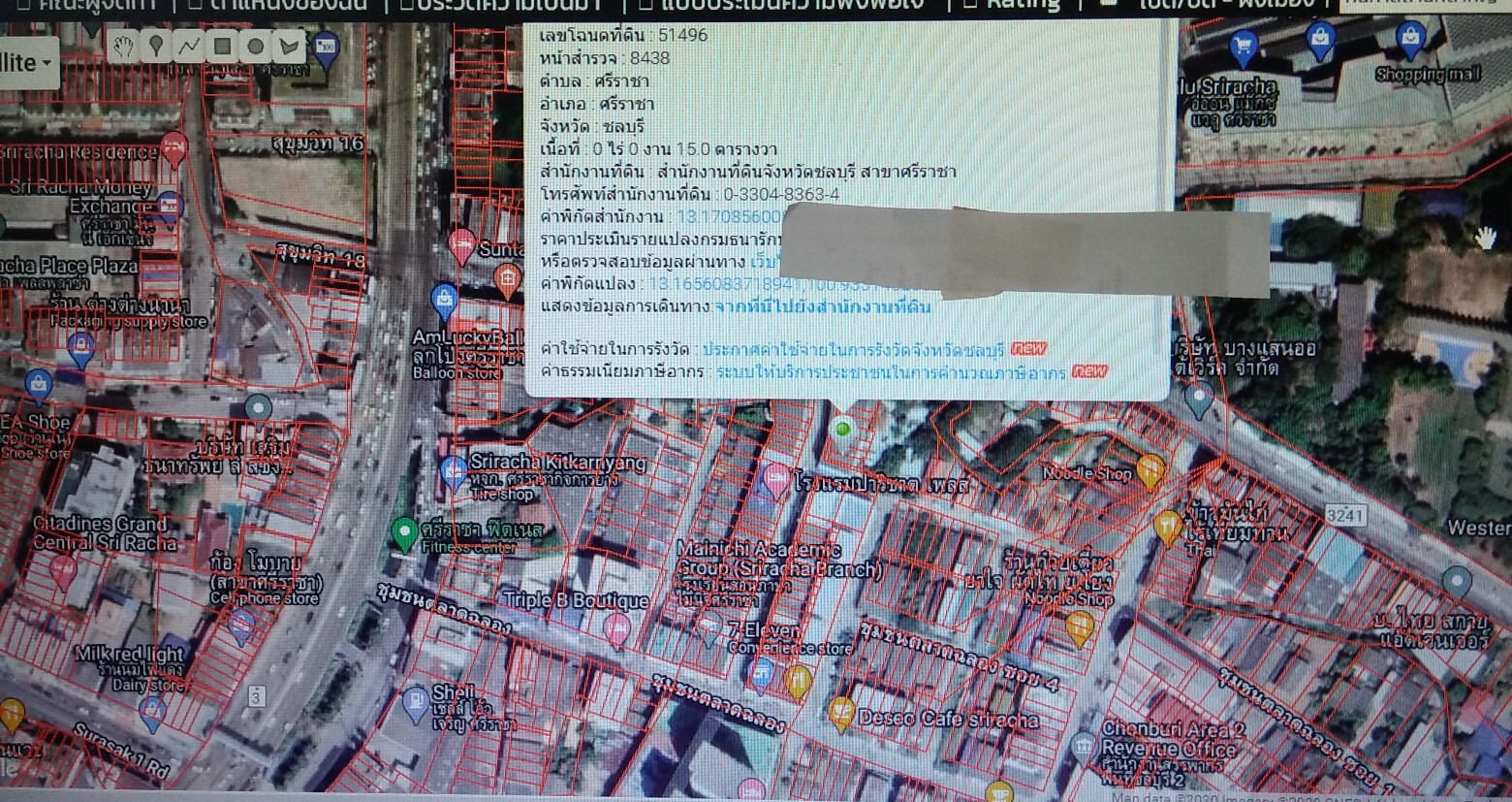
Task: Click the hotel pin beside the green parcel dot
Action: pos(775,480)
